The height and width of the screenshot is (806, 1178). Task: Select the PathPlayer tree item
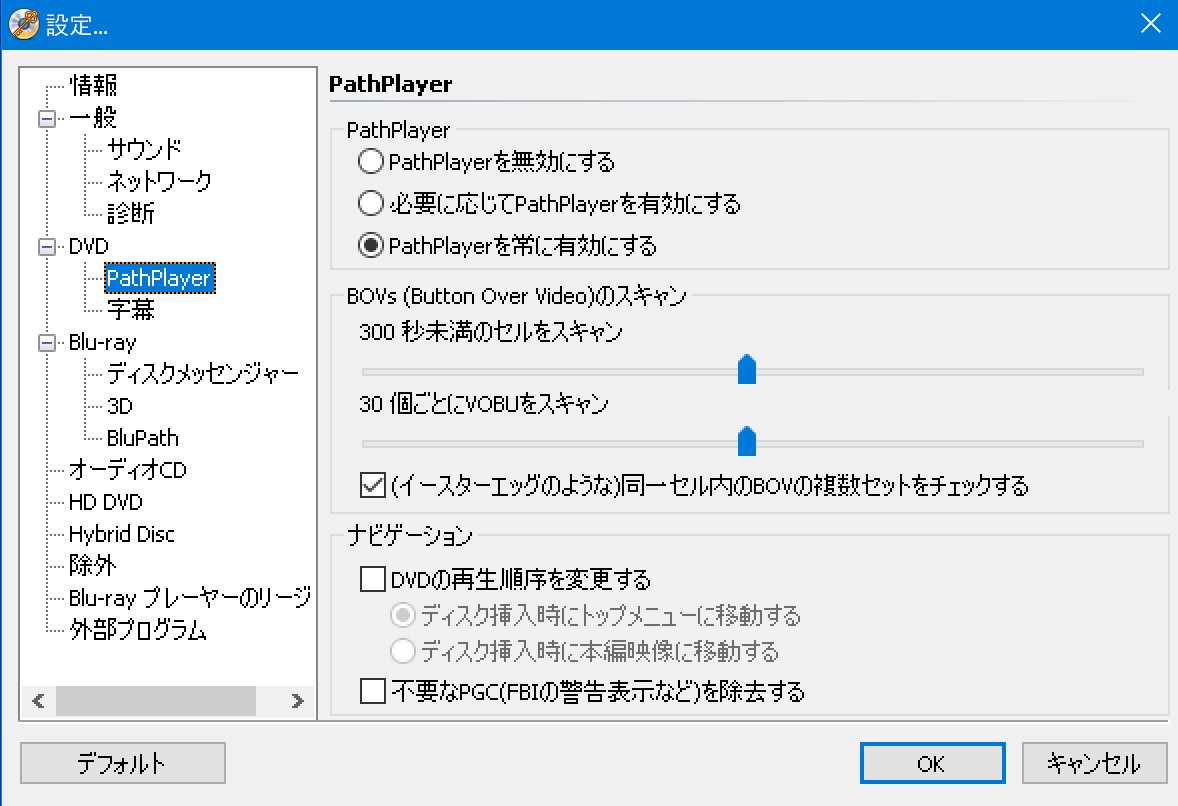click(x=159, y=278)
